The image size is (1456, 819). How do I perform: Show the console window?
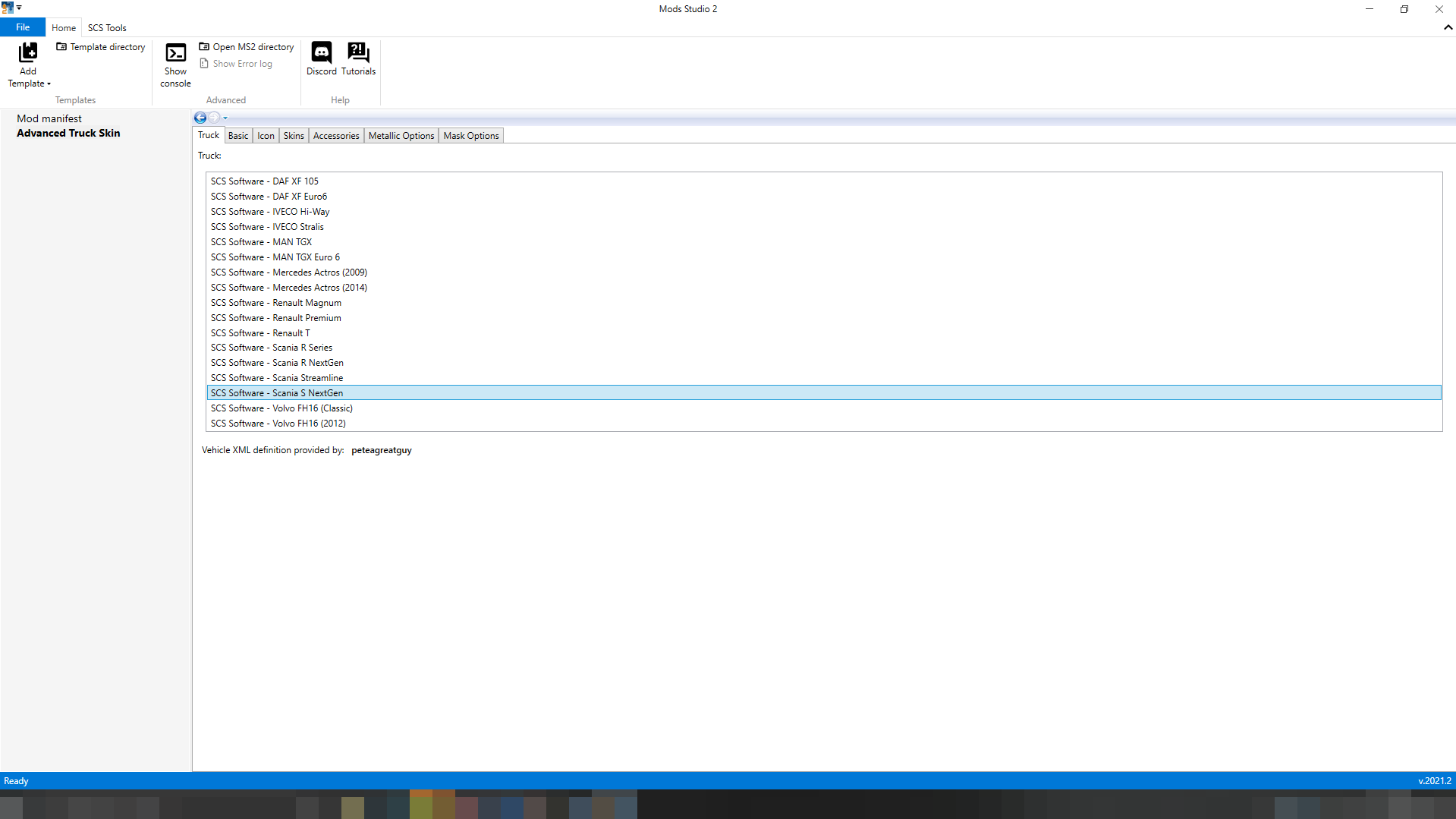(x=175, y=65)
